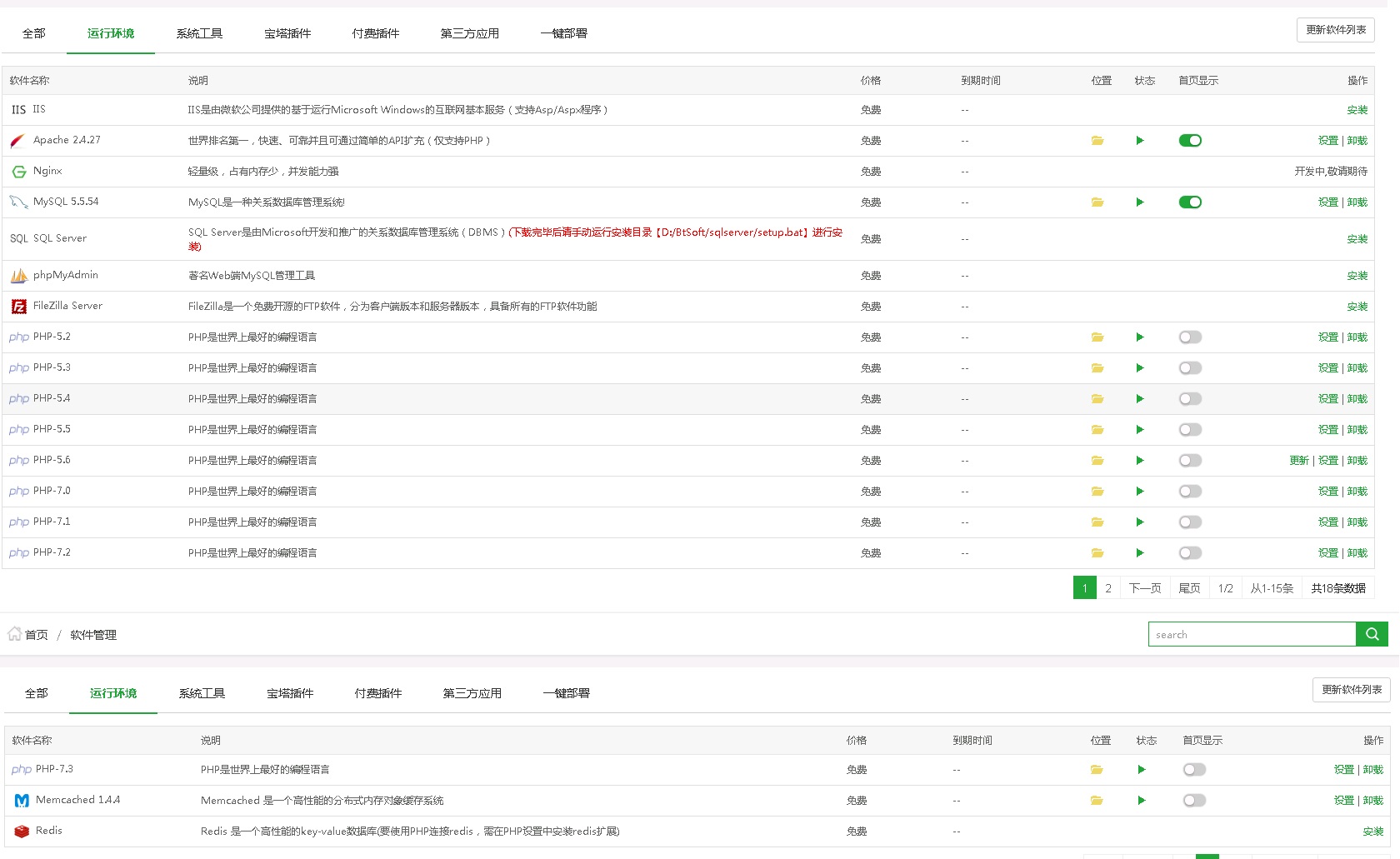
Task: Open PHP-5.3 folder location icon
Action: pos(1097,368)
